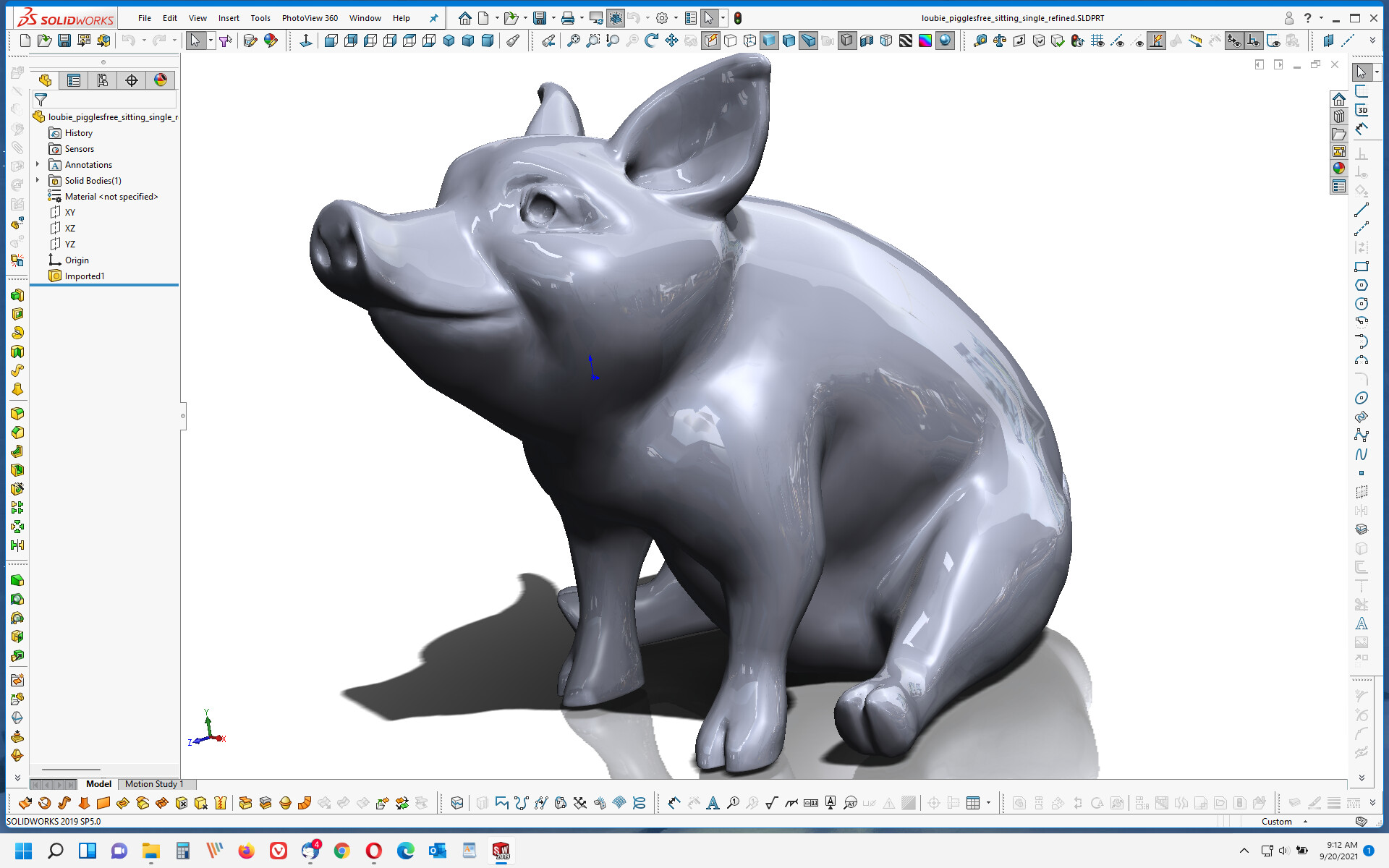Expand the Annotations tree node
Image resolution: width=1389 pixels, height=868 pixels.
[38, 165]
